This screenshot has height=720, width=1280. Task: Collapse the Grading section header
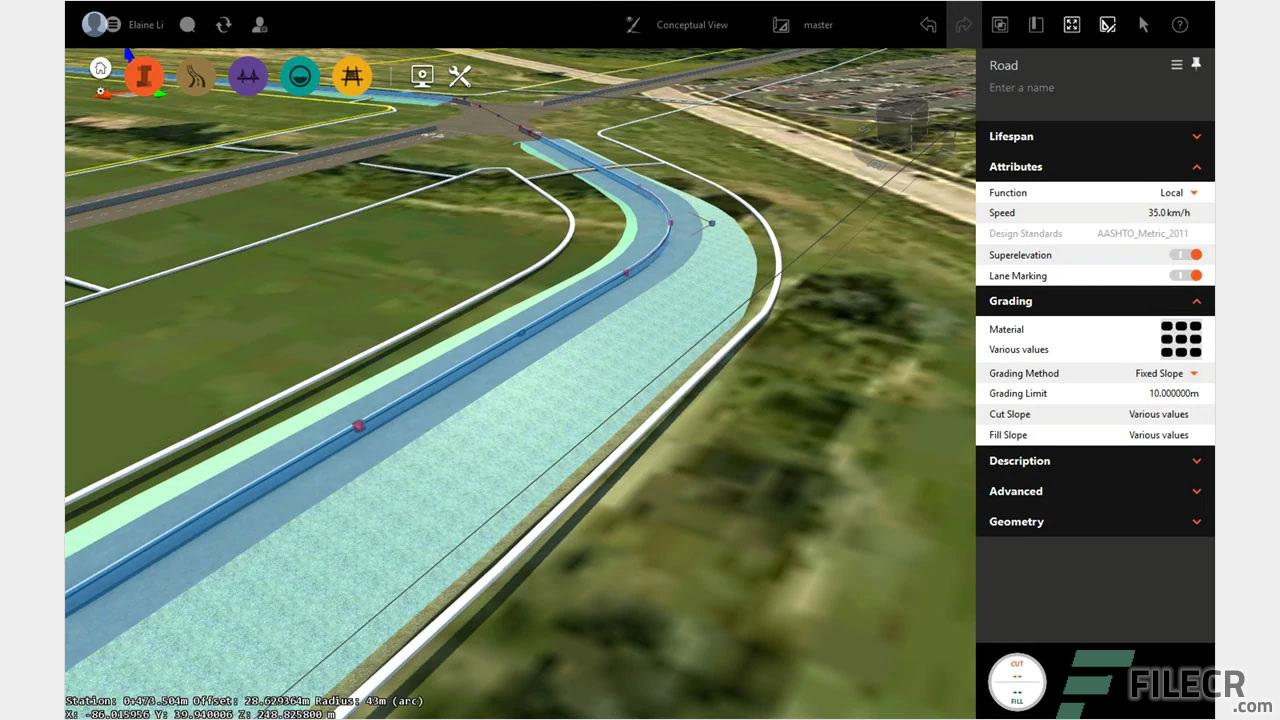coord(1095,301)
